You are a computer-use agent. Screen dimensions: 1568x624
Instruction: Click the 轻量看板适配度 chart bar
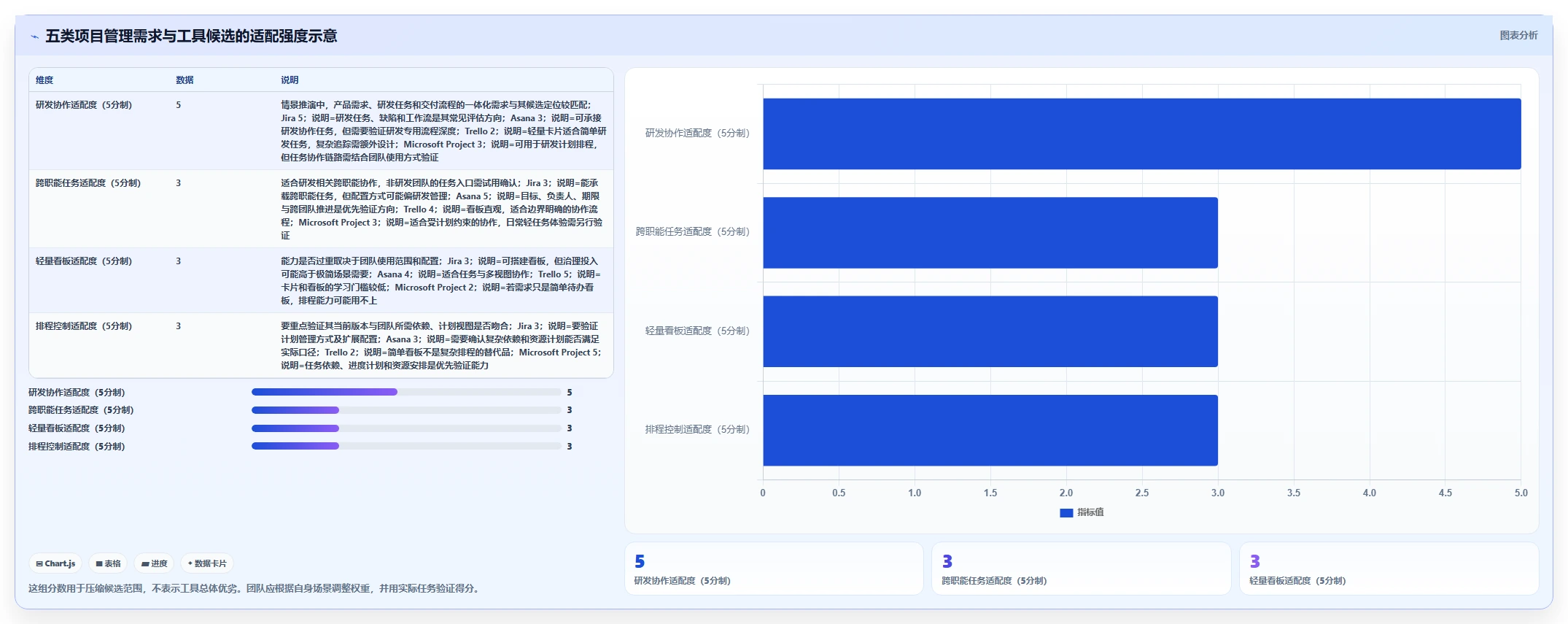990,331
